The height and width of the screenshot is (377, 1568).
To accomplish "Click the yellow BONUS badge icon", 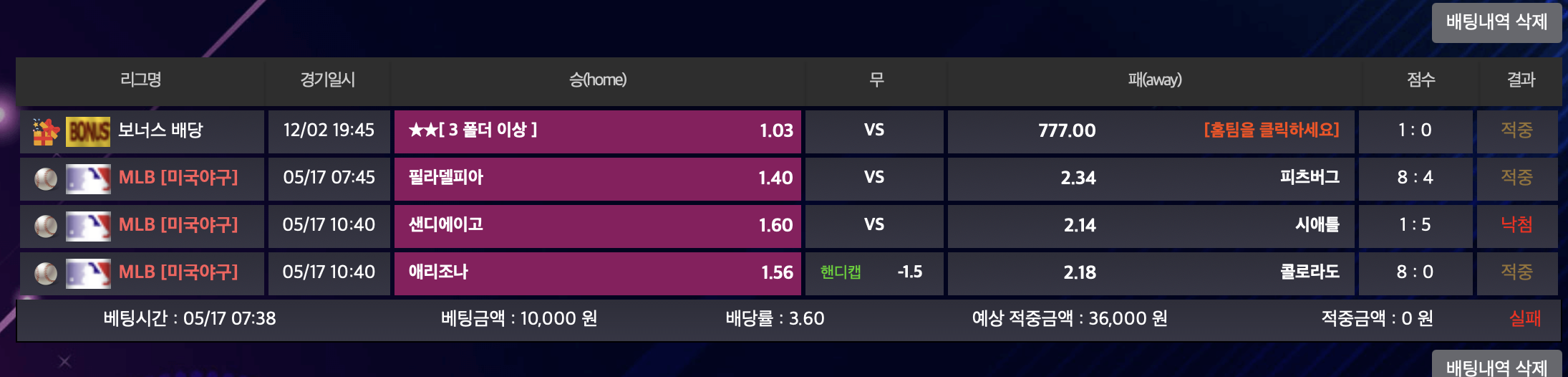I will click(x=88, y=131).
